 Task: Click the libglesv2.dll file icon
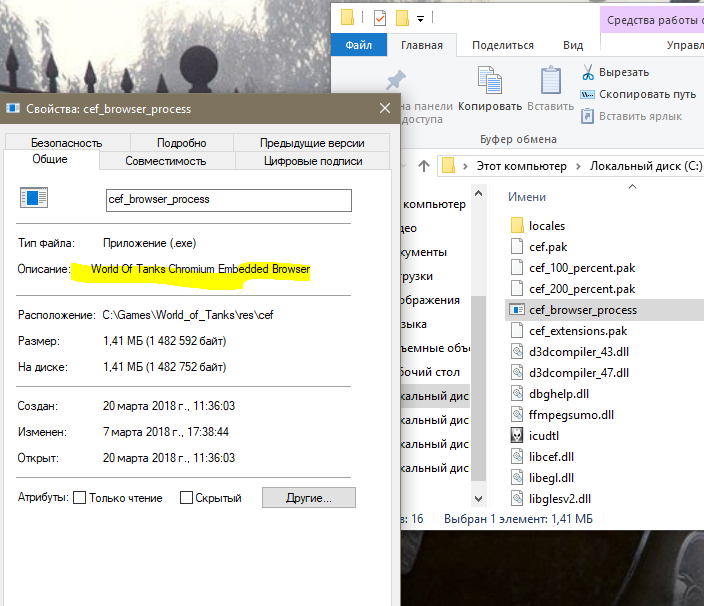[517, 499]
